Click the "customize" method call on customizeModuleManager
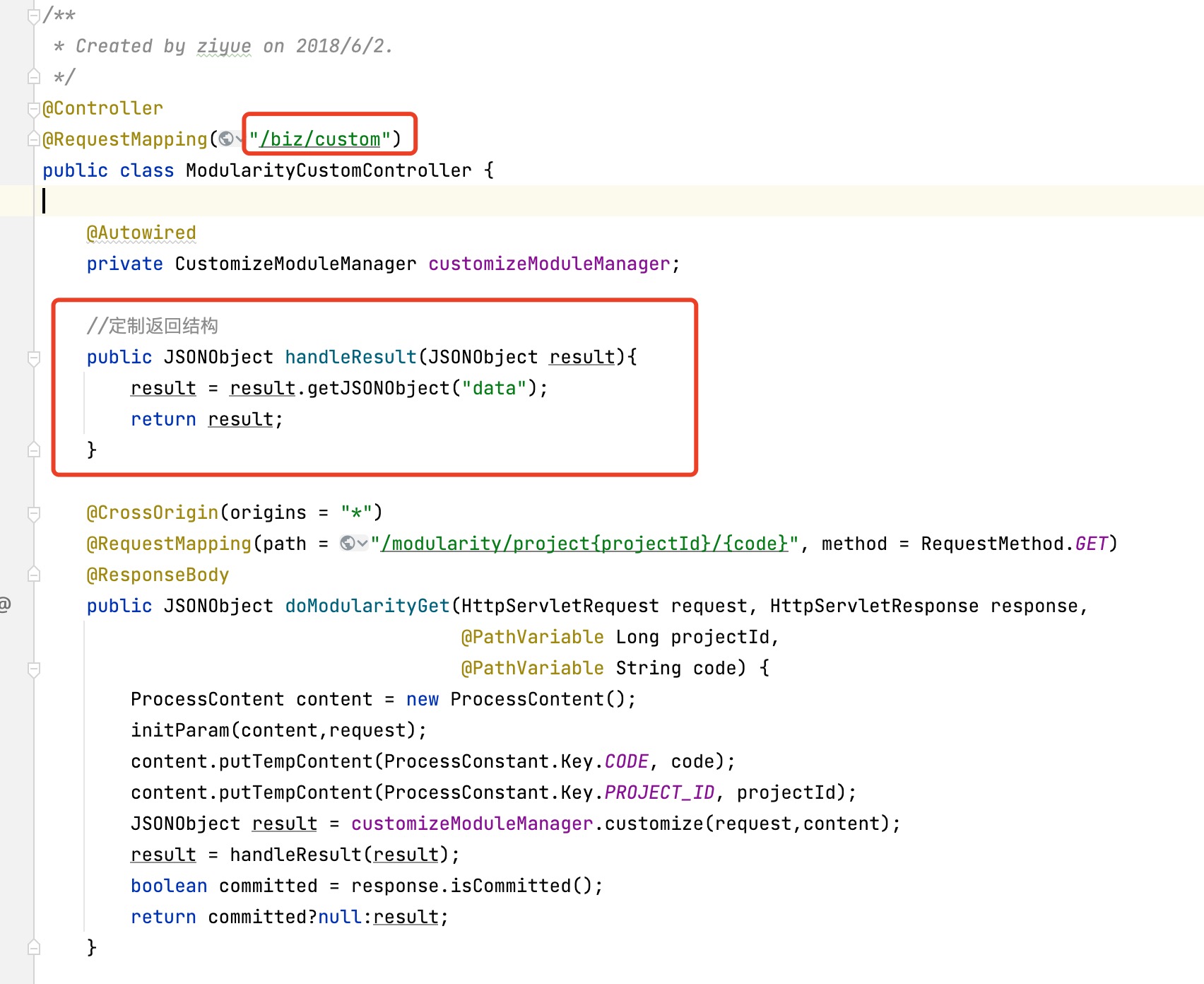The image size is (1204, 984). point(654,824)
